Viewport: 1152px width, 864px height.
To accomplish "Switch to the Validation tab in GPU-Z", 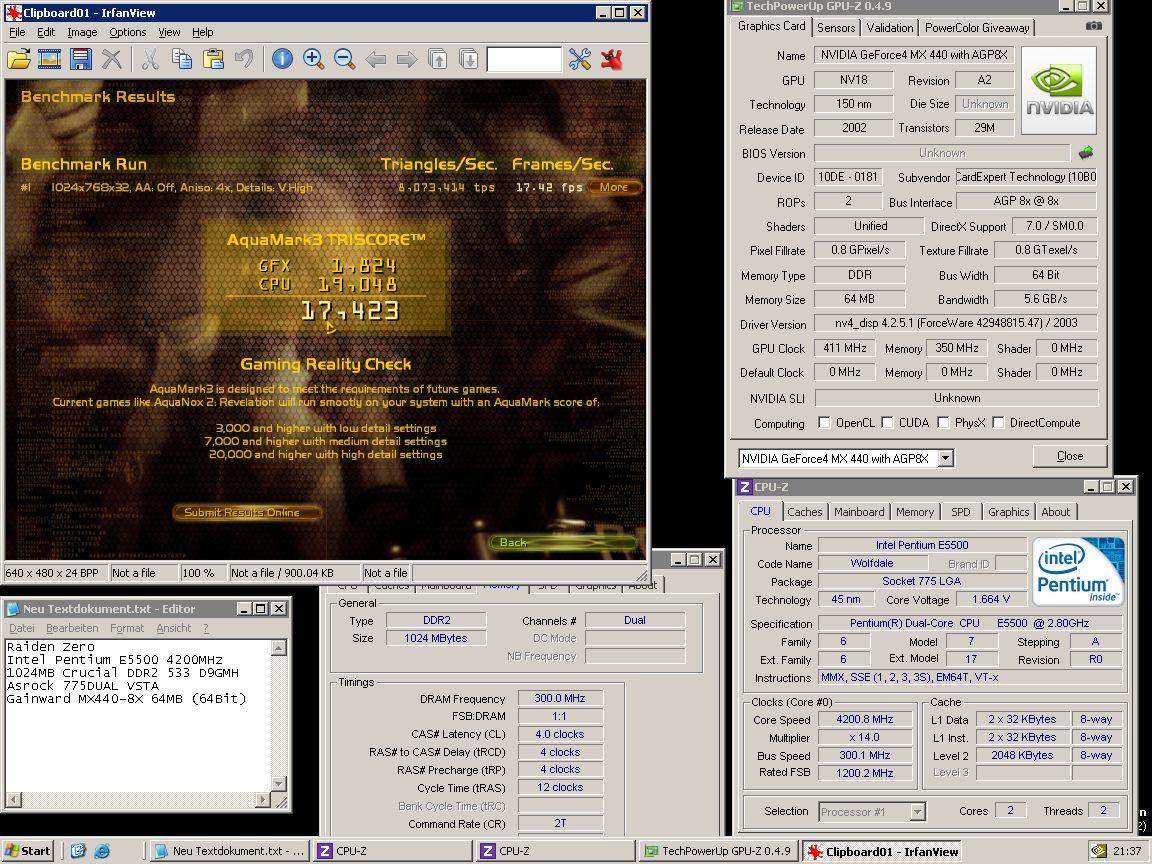I will pos(890,27).
